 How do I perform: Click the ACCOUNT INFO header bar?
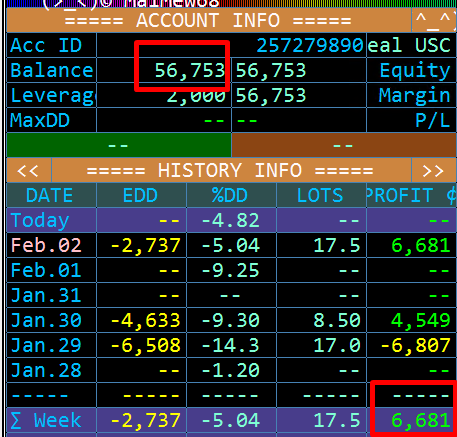tap(209, 21)
